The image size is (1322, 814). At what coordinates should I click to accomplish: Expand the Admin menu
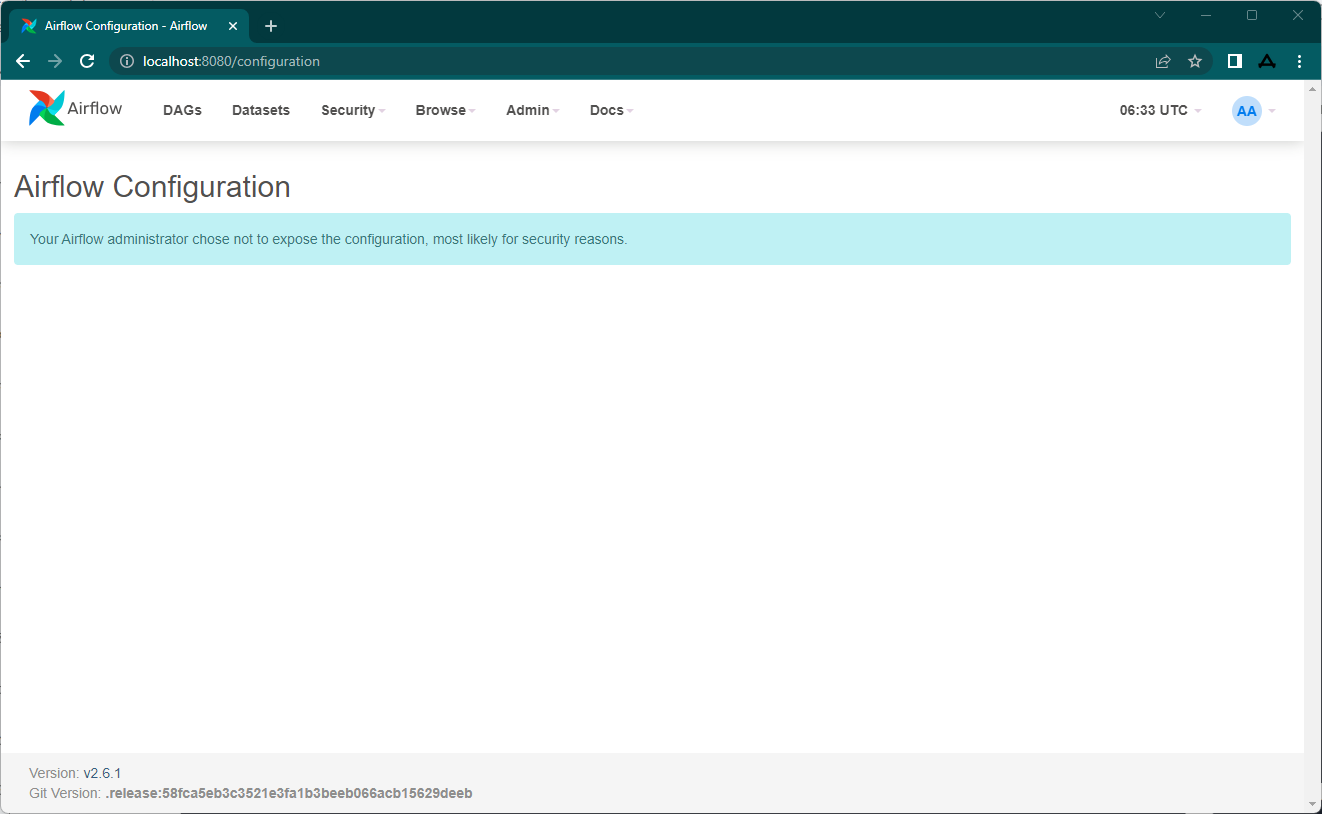(x=533, y=110)
